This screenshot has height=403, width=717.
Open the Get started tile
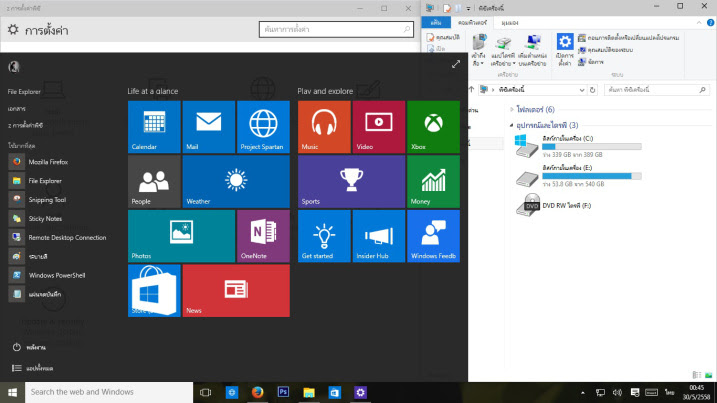[x=324, y=236]
